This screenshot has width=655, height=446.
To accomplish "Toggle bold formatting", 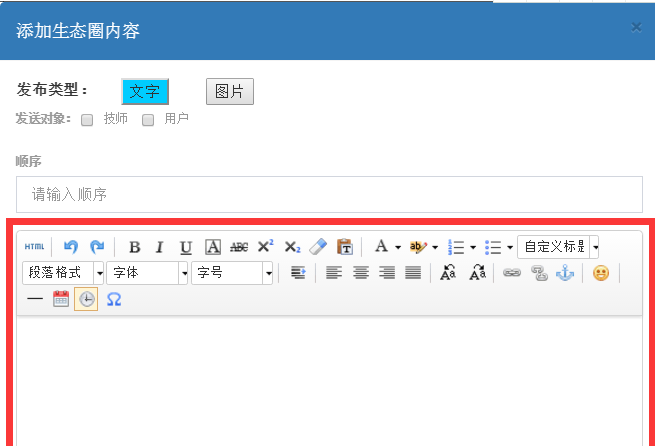I will coord(134,247).
